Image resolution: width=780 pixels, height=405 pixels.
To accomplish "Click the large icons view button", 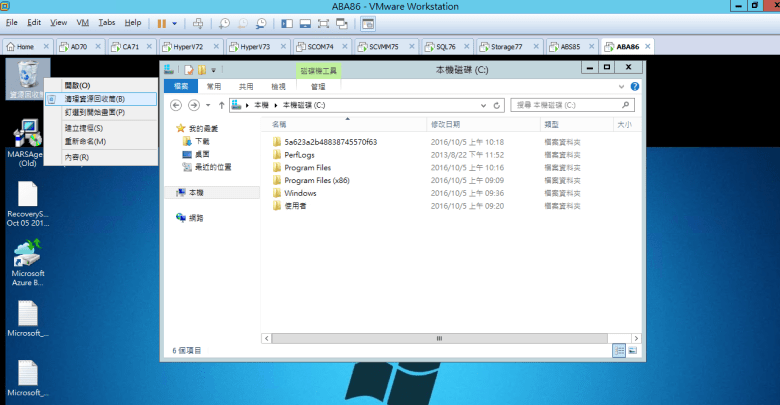I will point(633,350).
